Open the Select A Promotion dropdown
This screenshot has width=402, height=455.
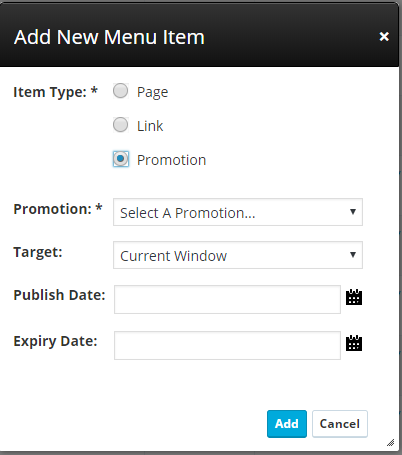pyautogui.click(x=238, y=212)
